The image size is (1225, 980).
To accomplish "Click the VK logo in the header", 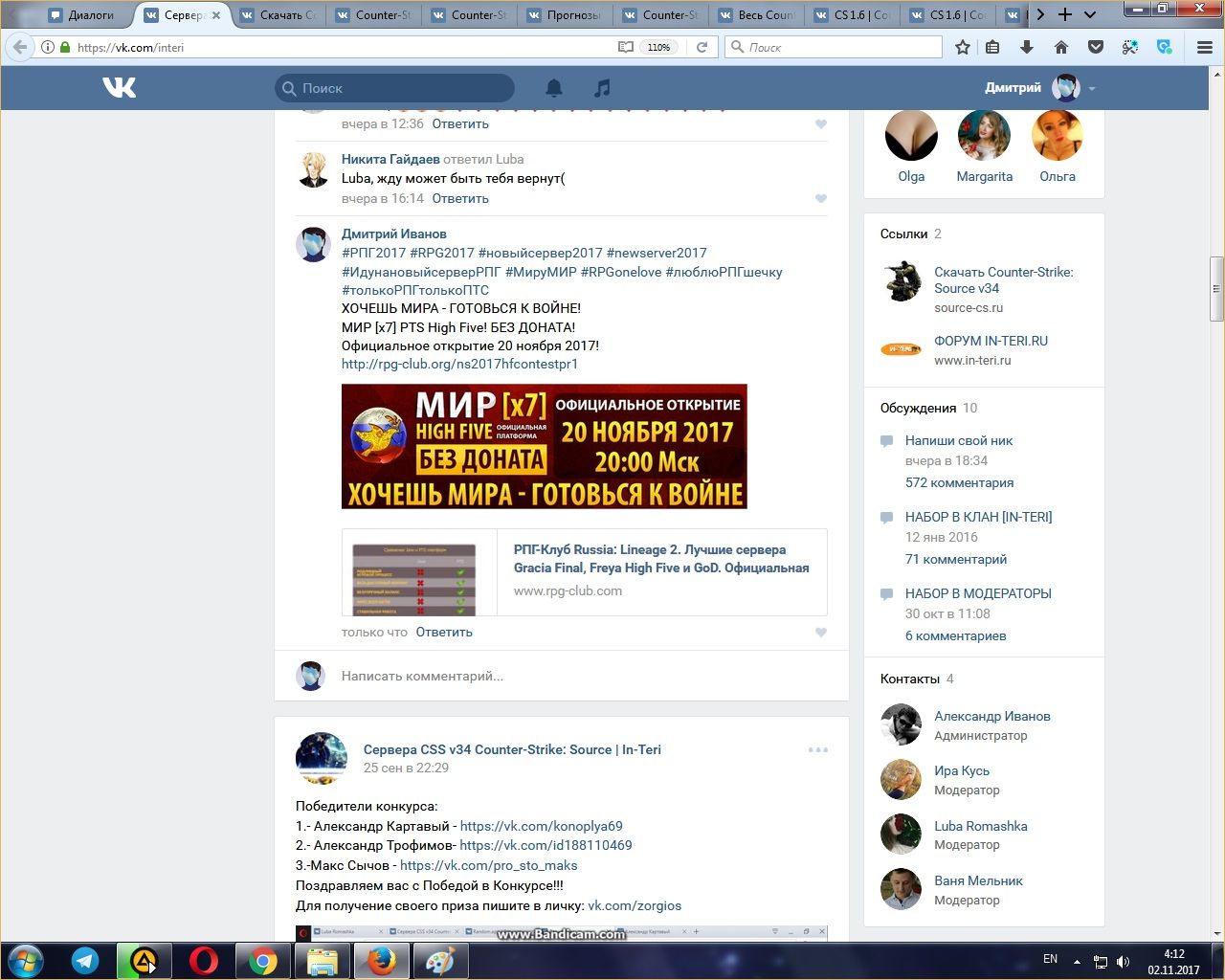I will click(120, 88).
